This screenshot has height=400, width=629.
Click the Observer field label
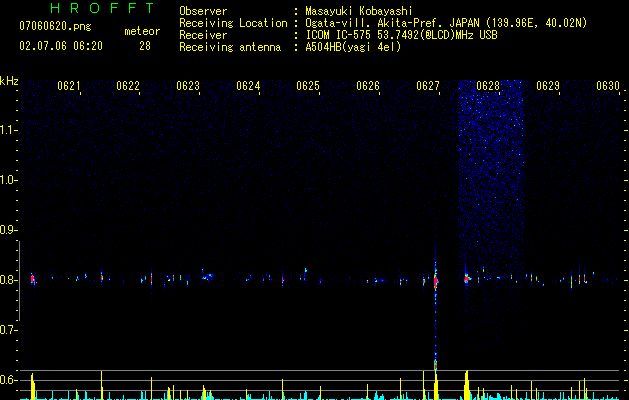pyautogui.click(x=203, y=11)
